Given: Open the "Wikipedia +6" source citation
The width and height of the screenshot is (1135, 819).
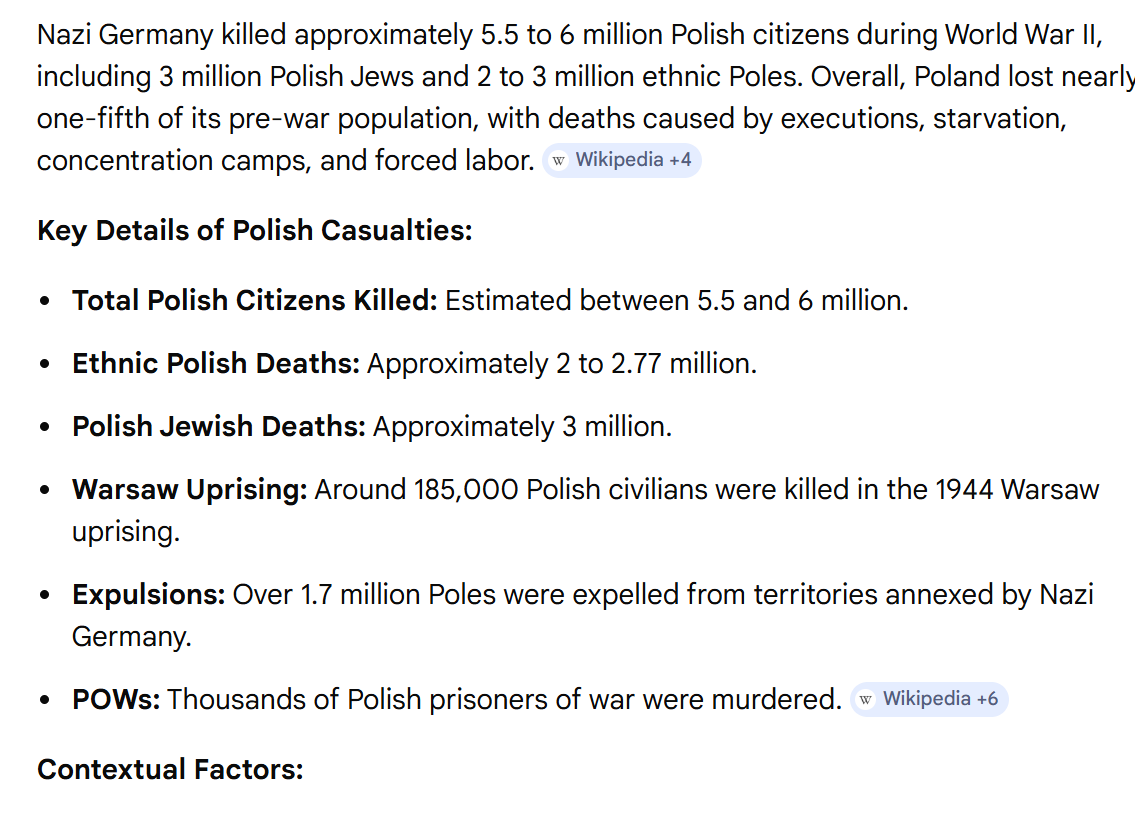Looking at the screenshot, I should (x=928, y=699).
